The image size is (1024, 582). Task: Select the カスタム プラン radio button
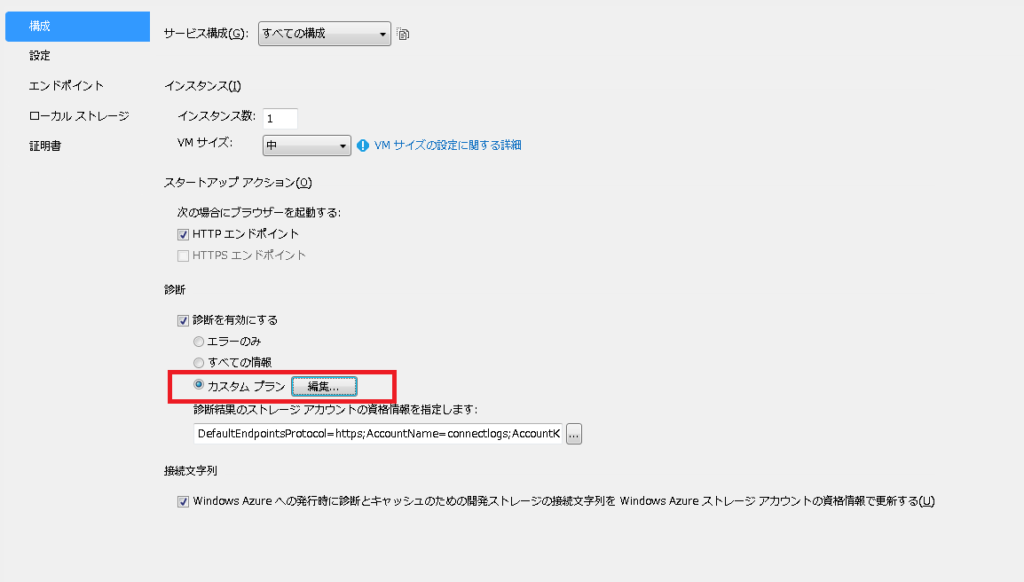(199, 385)
